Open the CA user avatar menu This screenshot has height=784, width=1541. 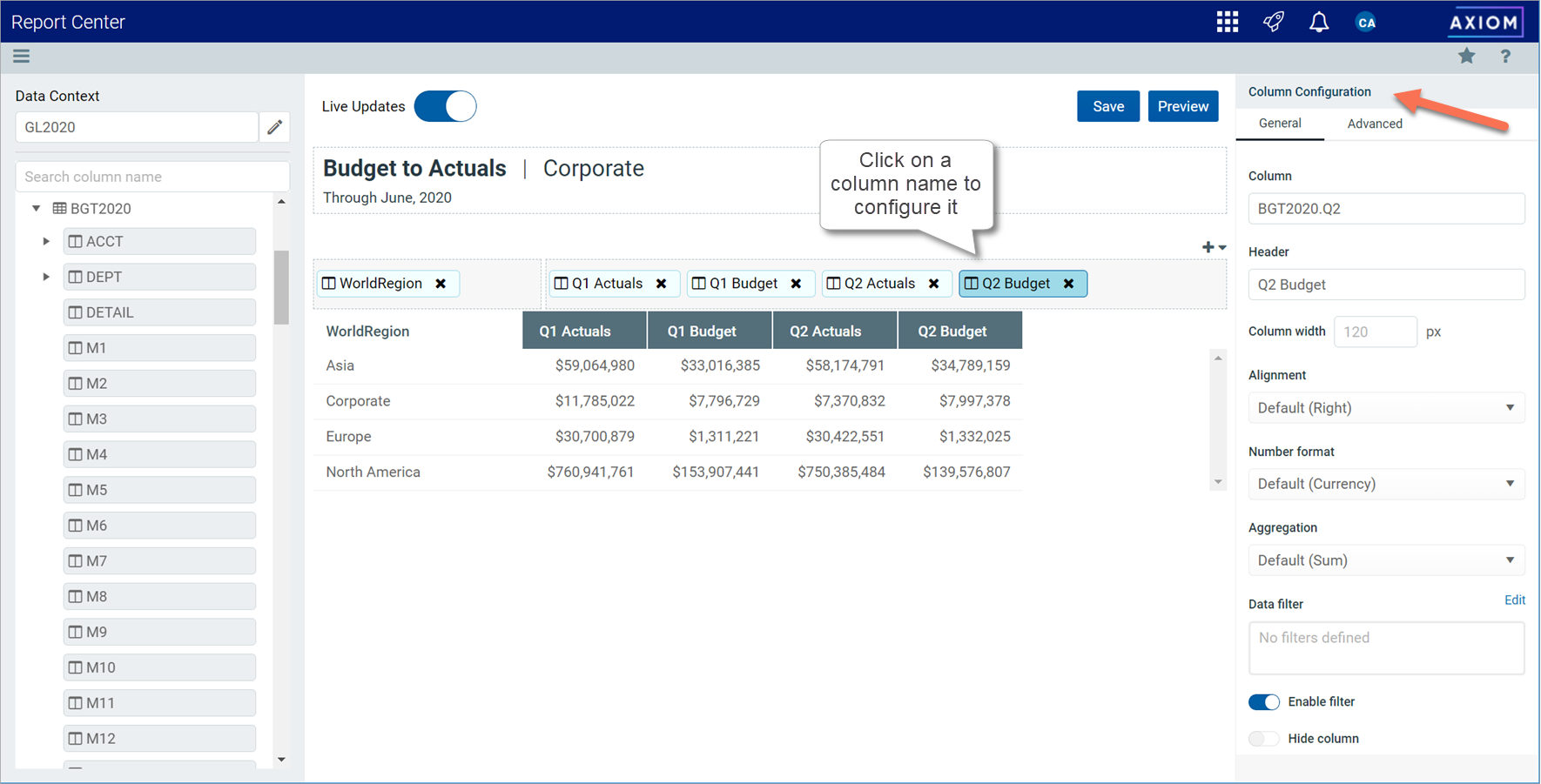(1366, 21)
